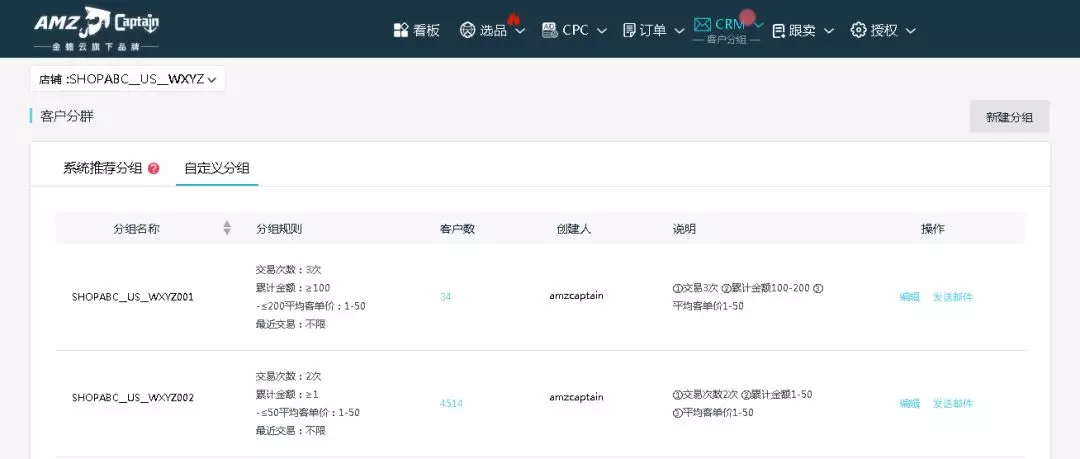The image size is (1080, 459).
Task: Click the CPC ad icon
Action: [x=550, y=30]
